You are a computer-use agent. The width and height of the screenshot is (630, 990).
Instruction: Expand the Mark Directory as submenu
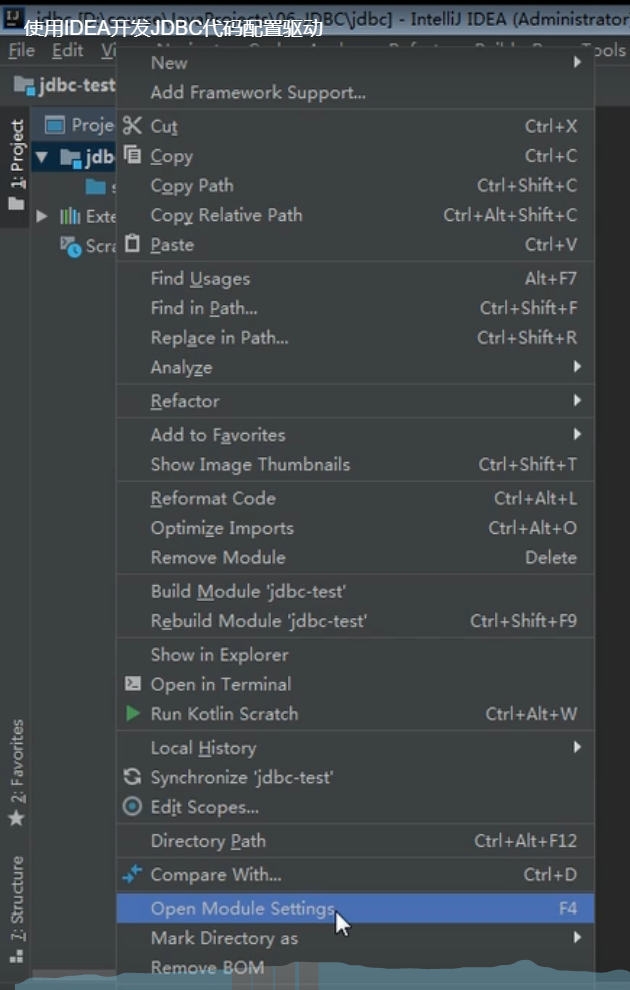tap(577, 937)
